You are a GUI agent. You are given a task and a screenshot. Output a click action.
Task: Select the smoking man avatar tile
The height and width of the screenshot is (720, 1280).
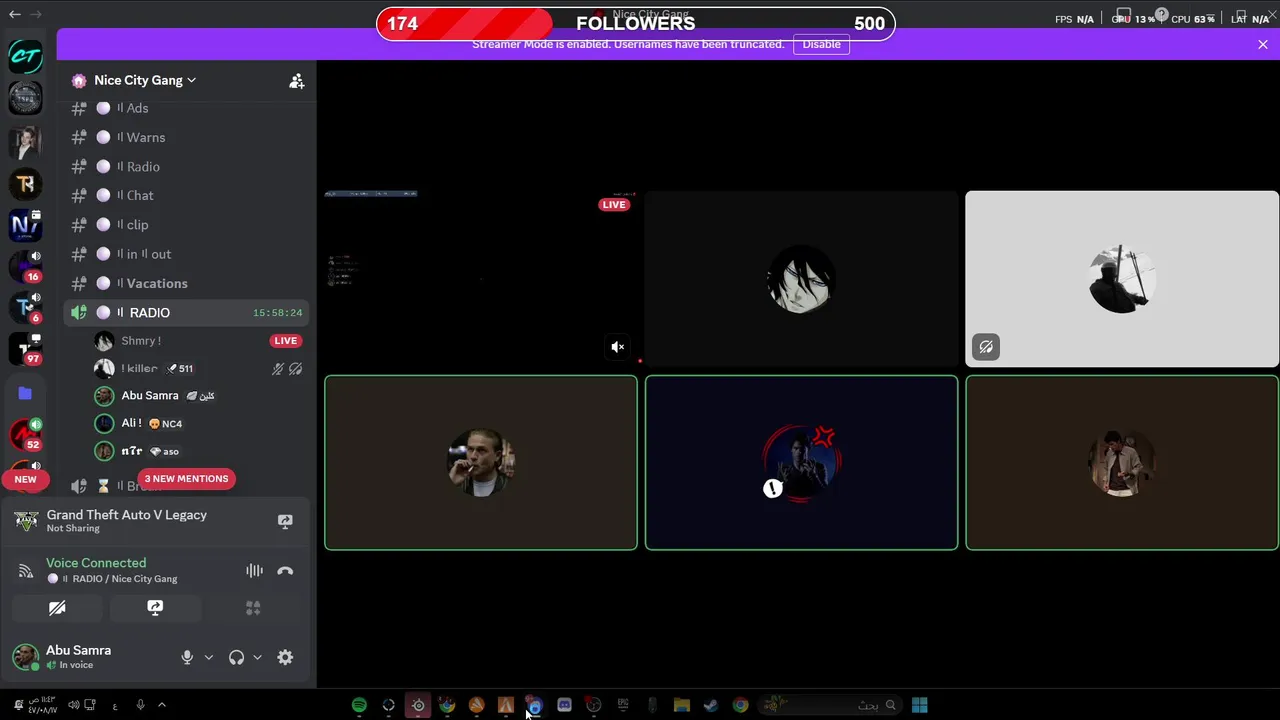(481, 463)
